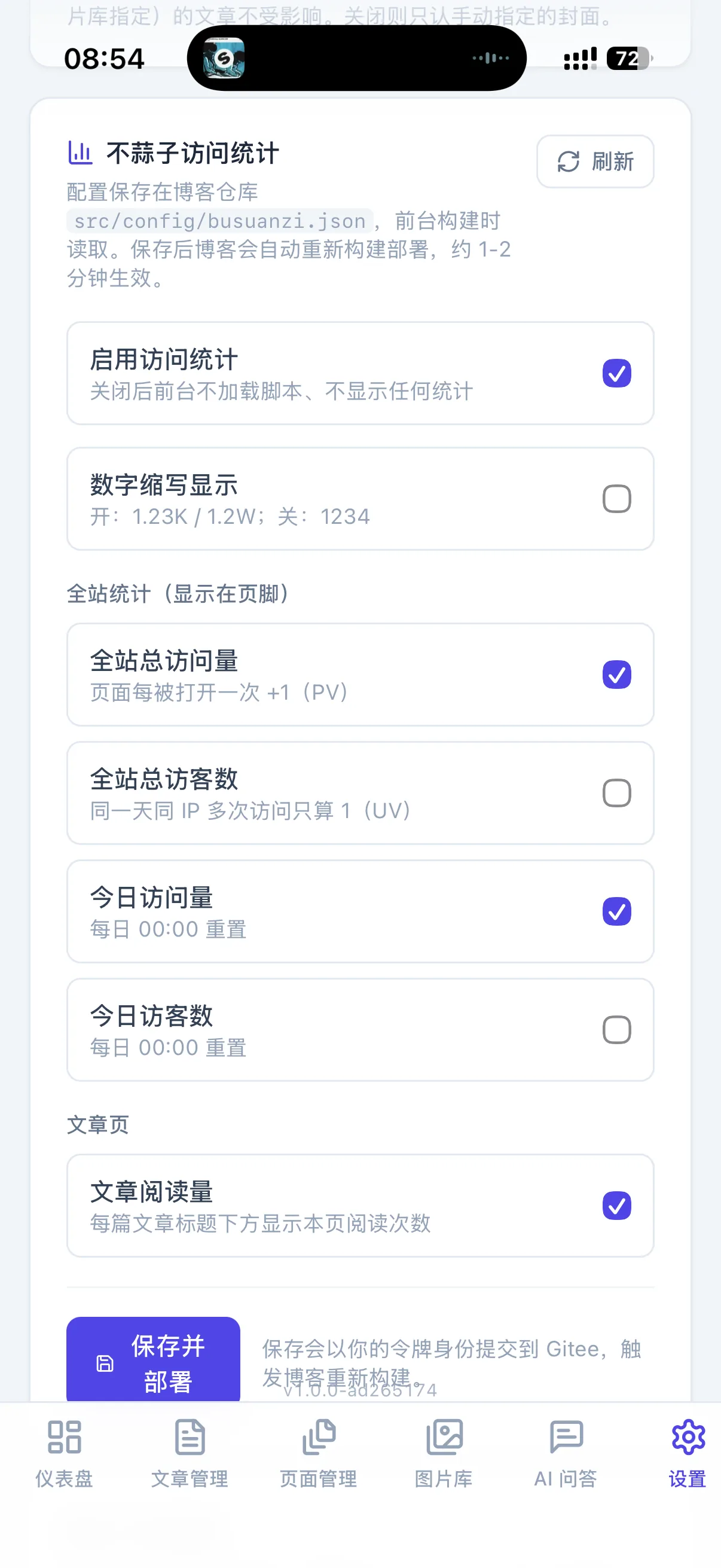This screenshot has width=721, height=1568.
Task: Enable the 全站总访客数 checkbox
Action: [x=616, y=793]
